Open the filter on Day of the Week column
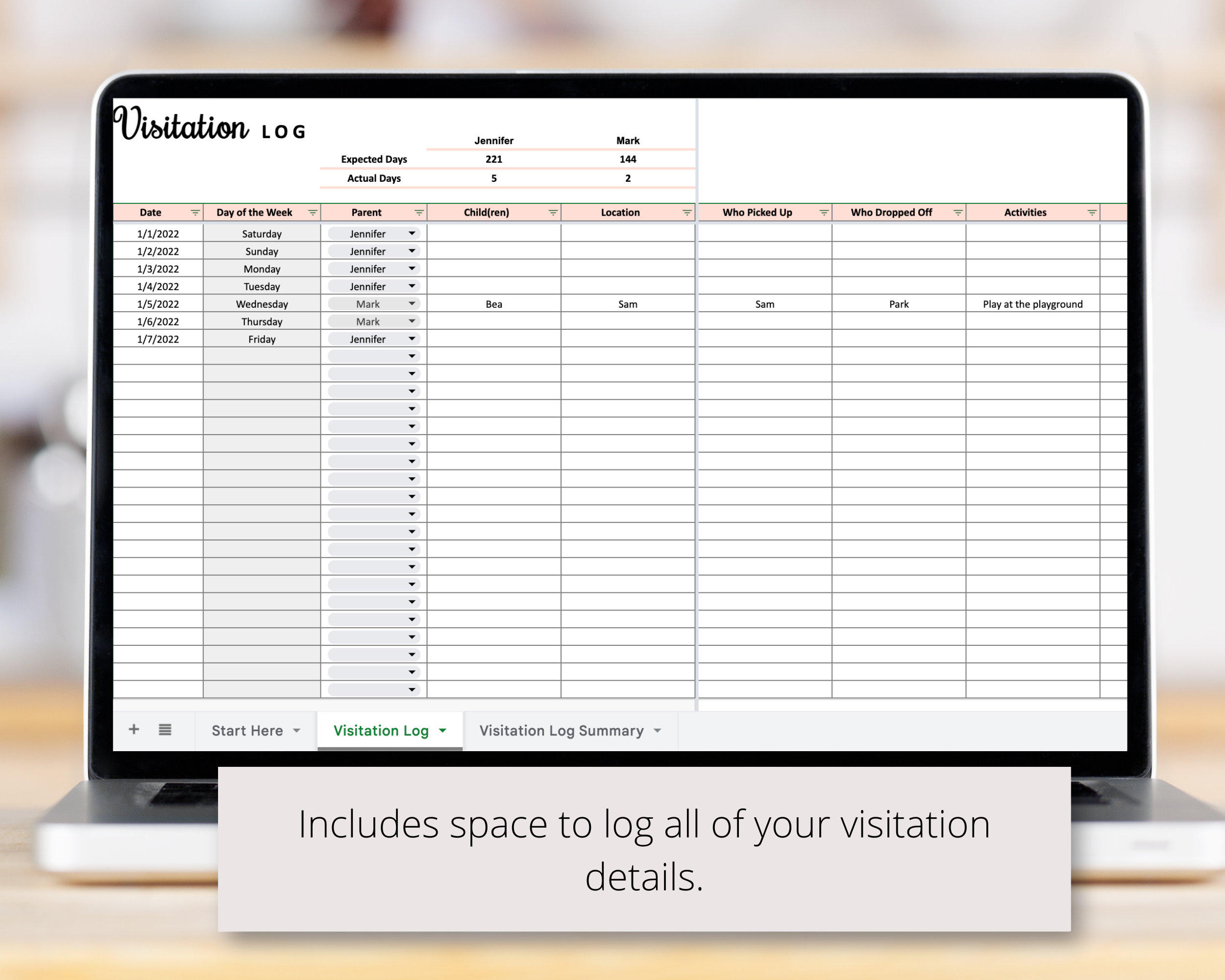The height and width of the screenshot is (980, 1225). point(313,213)
